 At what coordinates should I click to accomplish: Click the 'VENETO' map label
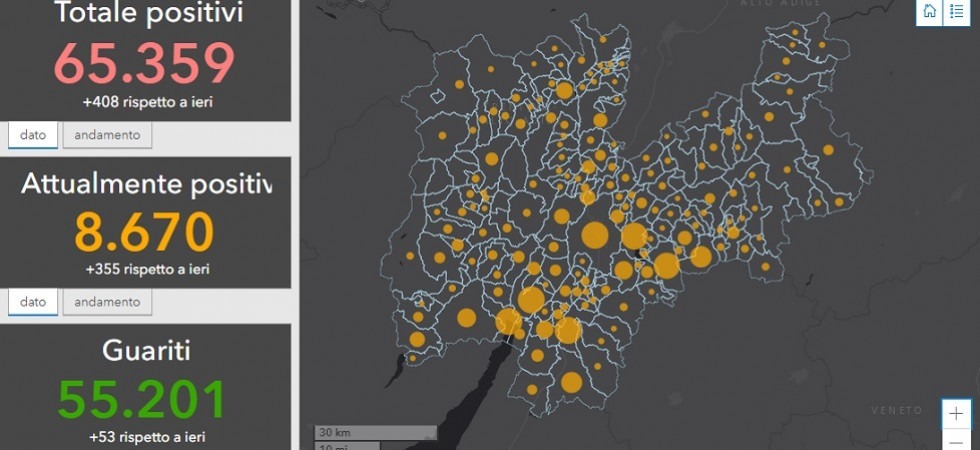pyautogui.click(x=897, y=411)
